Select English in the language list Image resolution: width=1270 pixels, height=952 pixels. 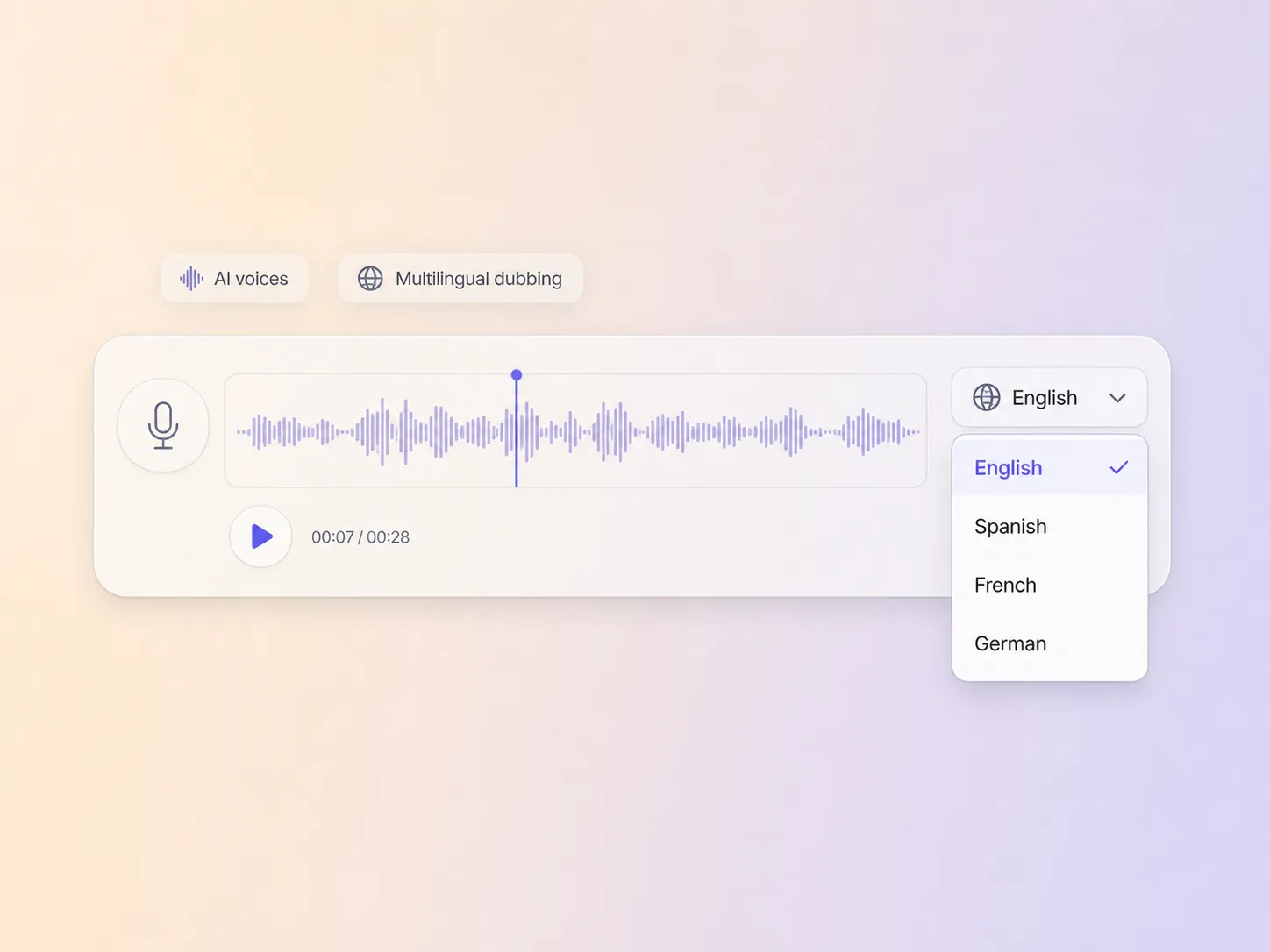(1049, 467)
